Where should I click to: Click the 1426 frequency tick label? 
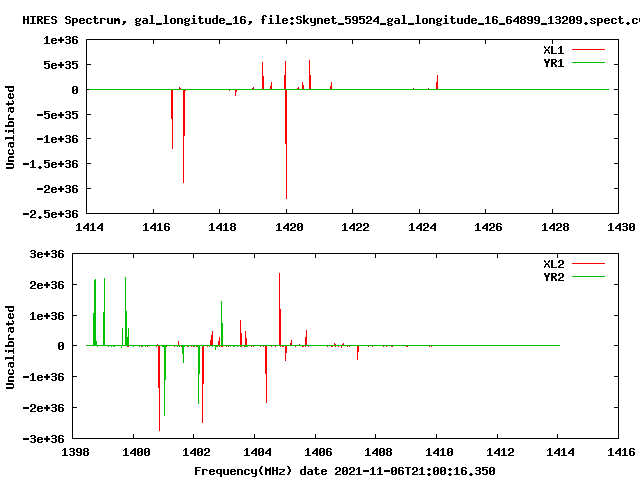(488, 227)
